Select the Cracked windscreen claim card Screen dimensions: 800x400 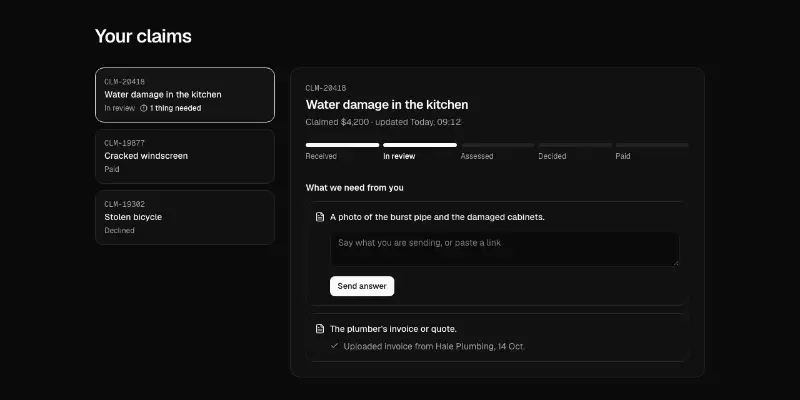pyautogui.click(x=185, y=156)
